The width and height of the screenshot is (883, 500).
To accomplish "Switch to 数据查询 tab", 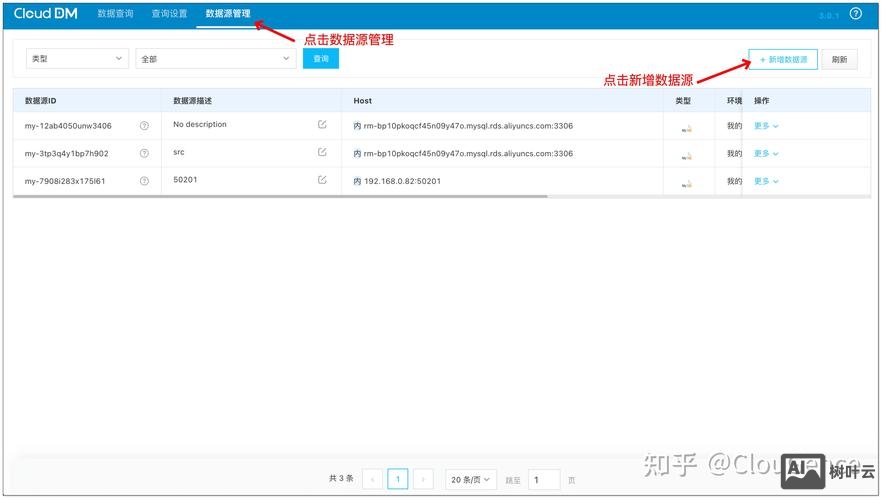I will click(115, 14).
